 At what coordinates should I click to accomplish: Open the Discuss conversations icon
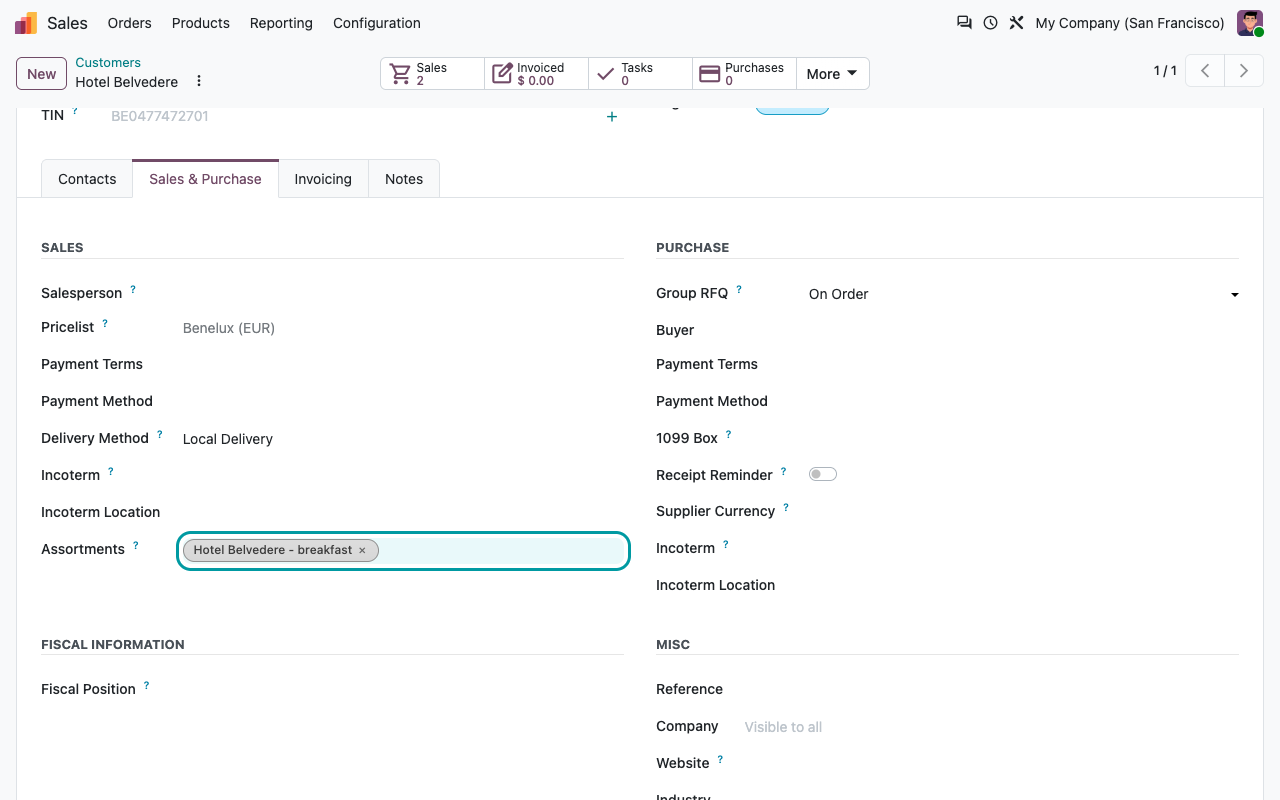[964, 23]
